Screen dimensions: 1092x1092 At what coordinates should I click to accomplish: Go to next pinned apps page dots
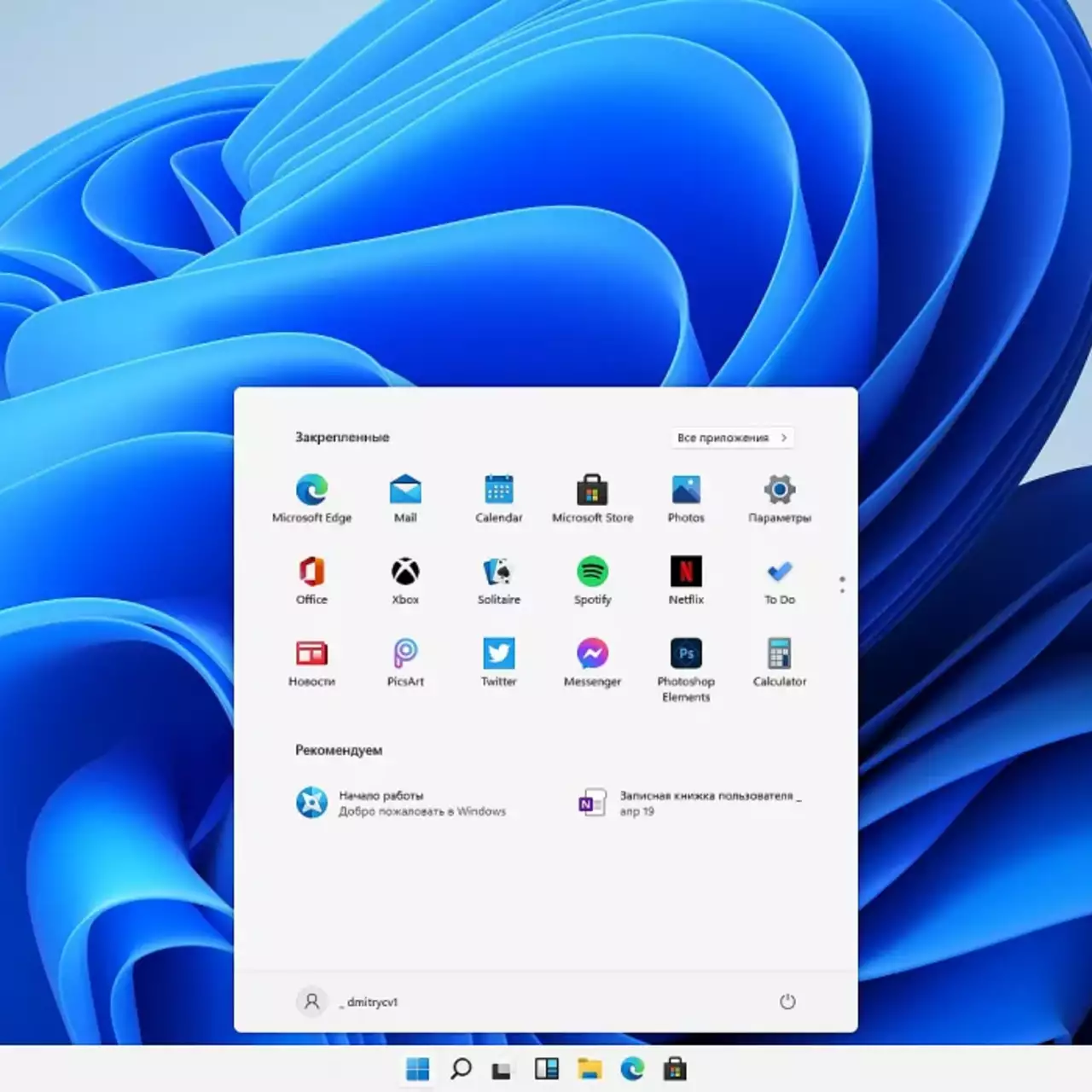pyautogui.click(x=842, y=584)
